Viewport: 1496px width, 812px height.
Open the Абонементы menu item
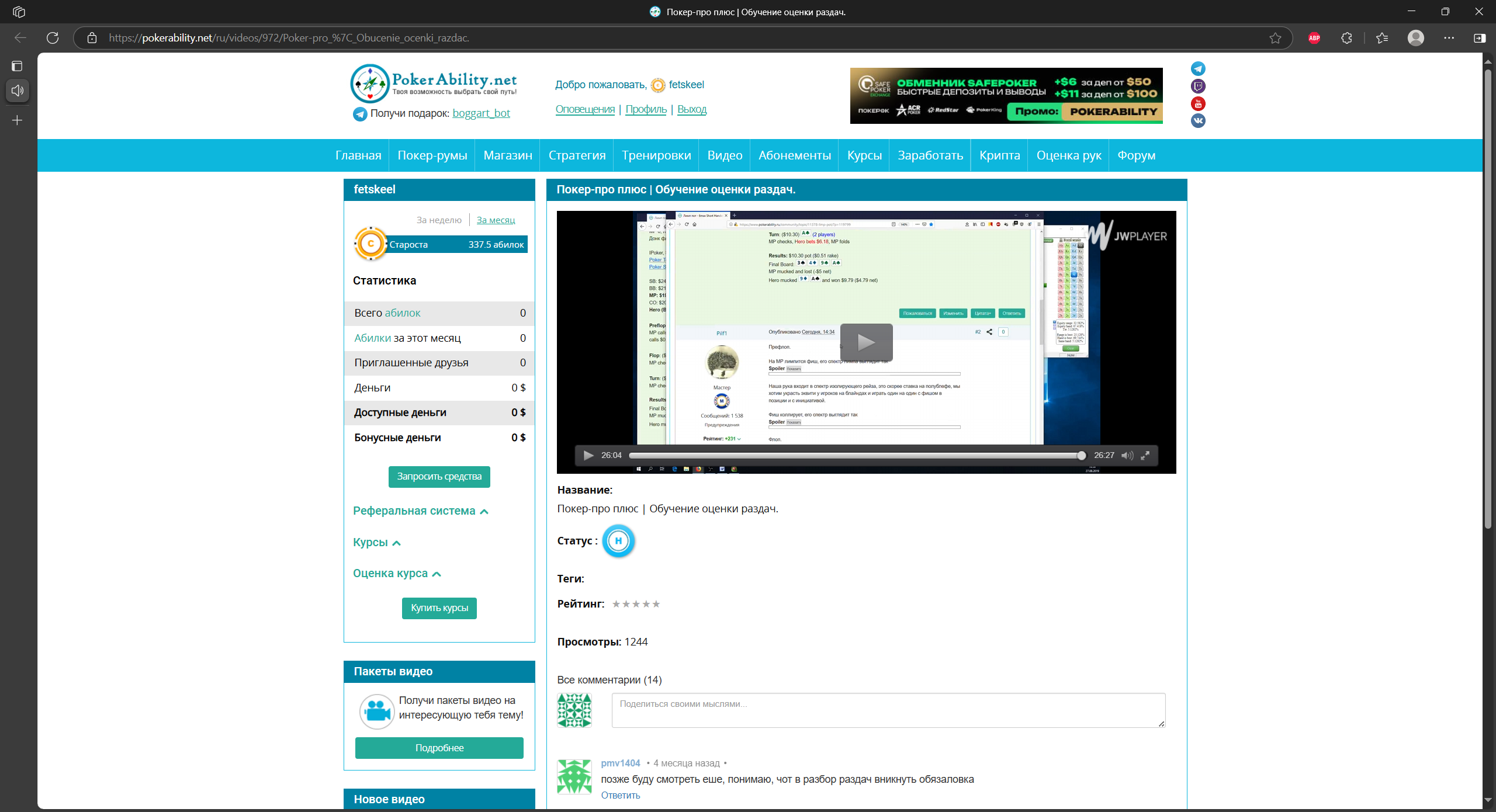pos(794,155)
